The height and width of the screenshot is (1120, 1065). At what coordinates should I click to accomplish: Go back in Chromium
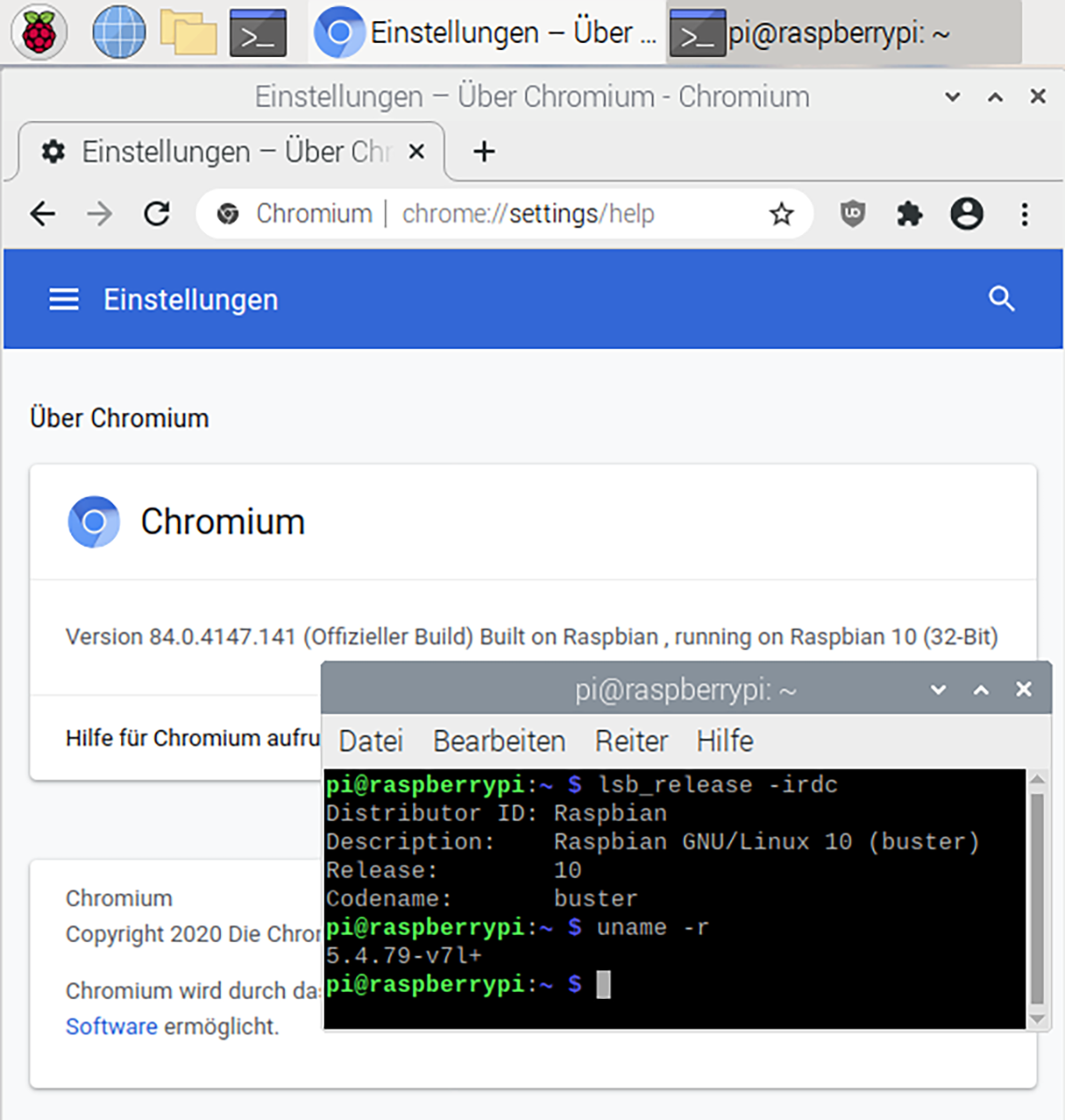point(43,214)
